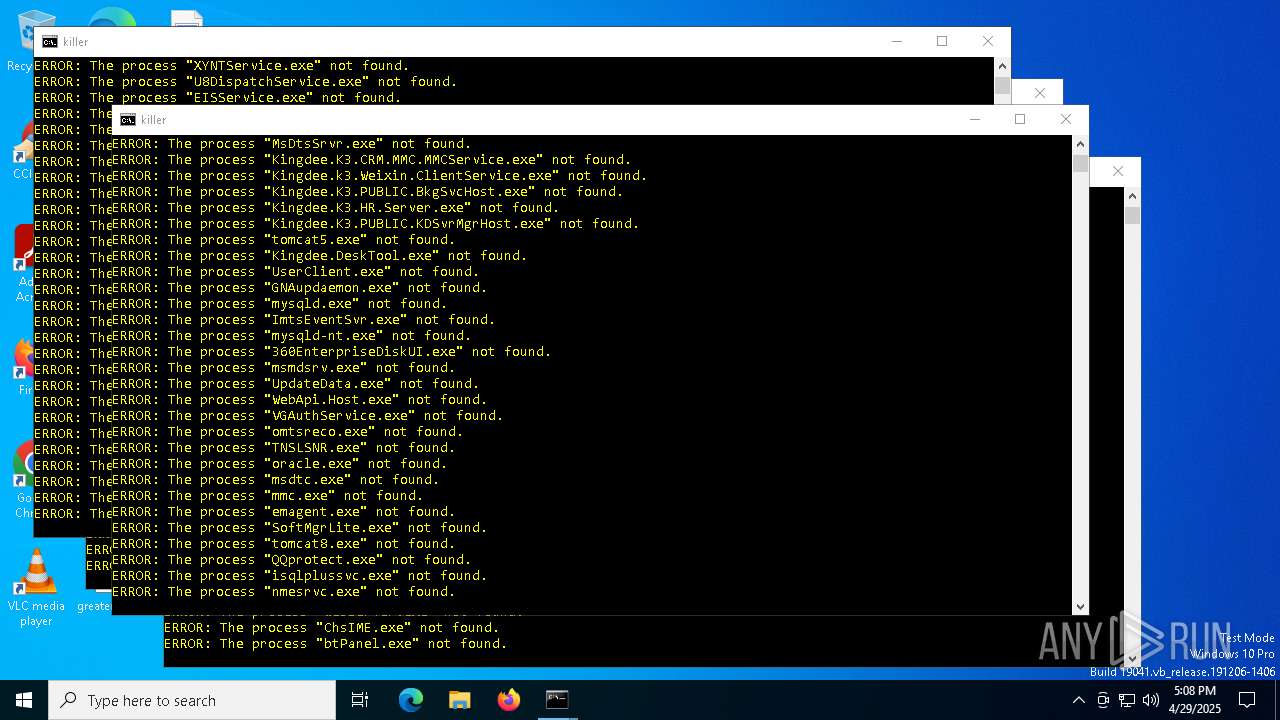Click the line mentioning "QQprotect.exe"
The image size is (1280, 720).
(x=291, y=560)
